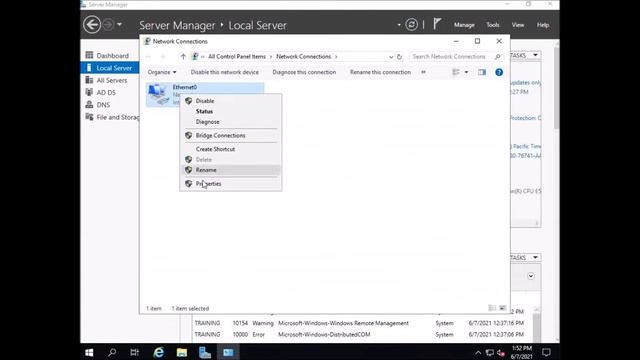
Task: Click Rename this connection
Action: tap(380, 72)
